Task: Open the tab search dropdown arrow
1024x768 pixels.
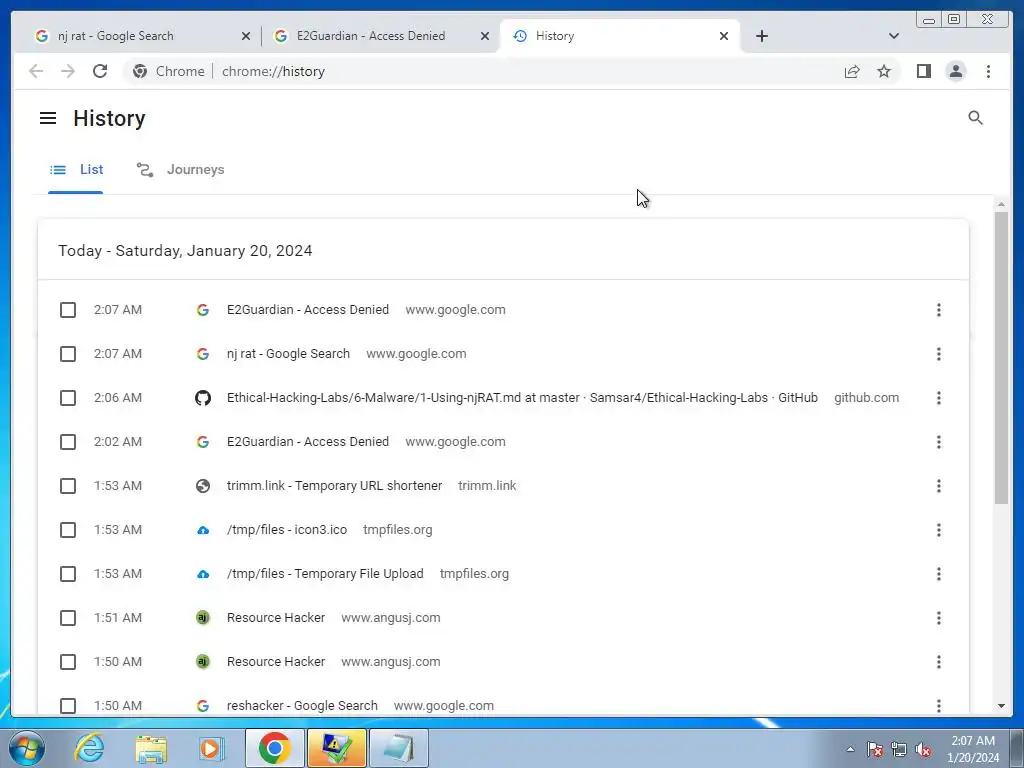Action: [894, 36]
